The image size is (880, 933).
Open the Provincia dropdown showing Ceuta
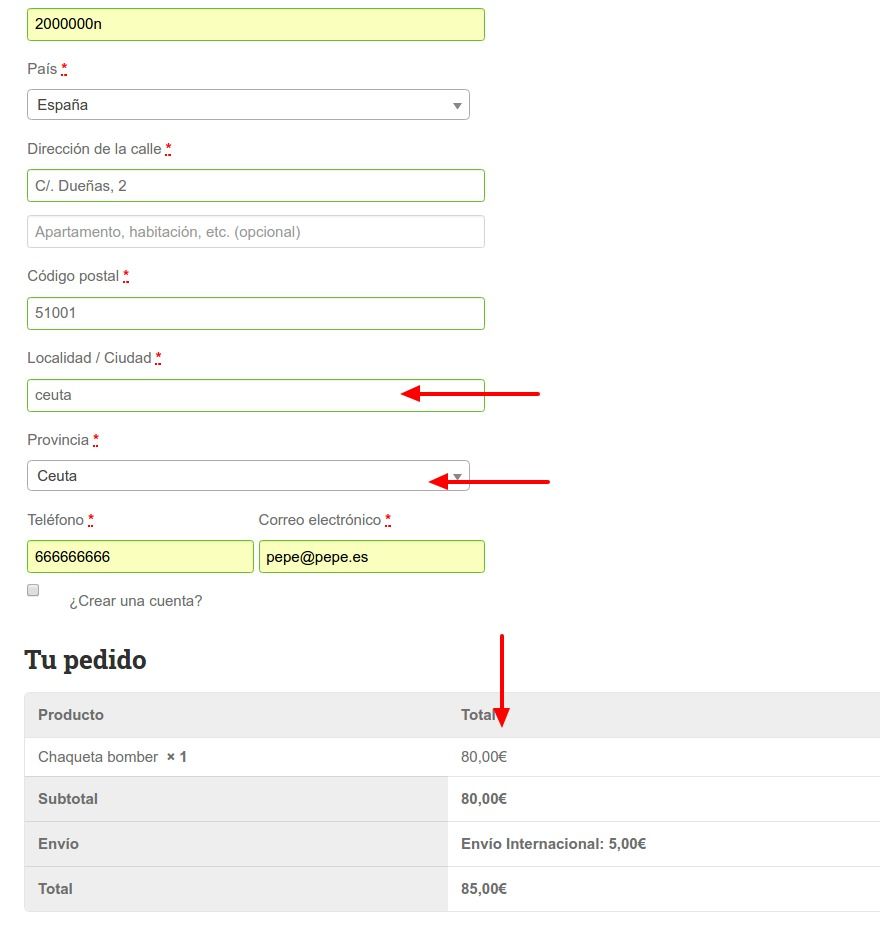coord(248,475)
